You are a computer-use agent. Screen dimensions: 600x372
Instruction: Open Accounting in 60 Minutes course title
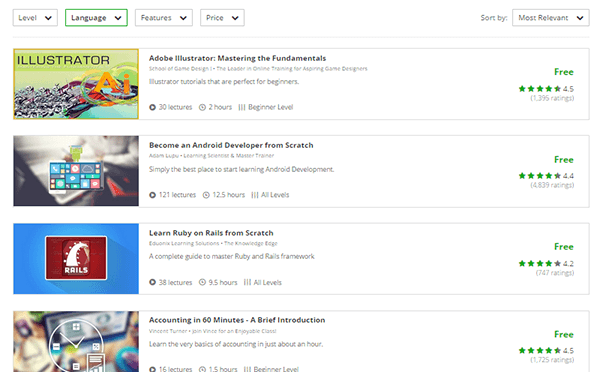[237, 320]
